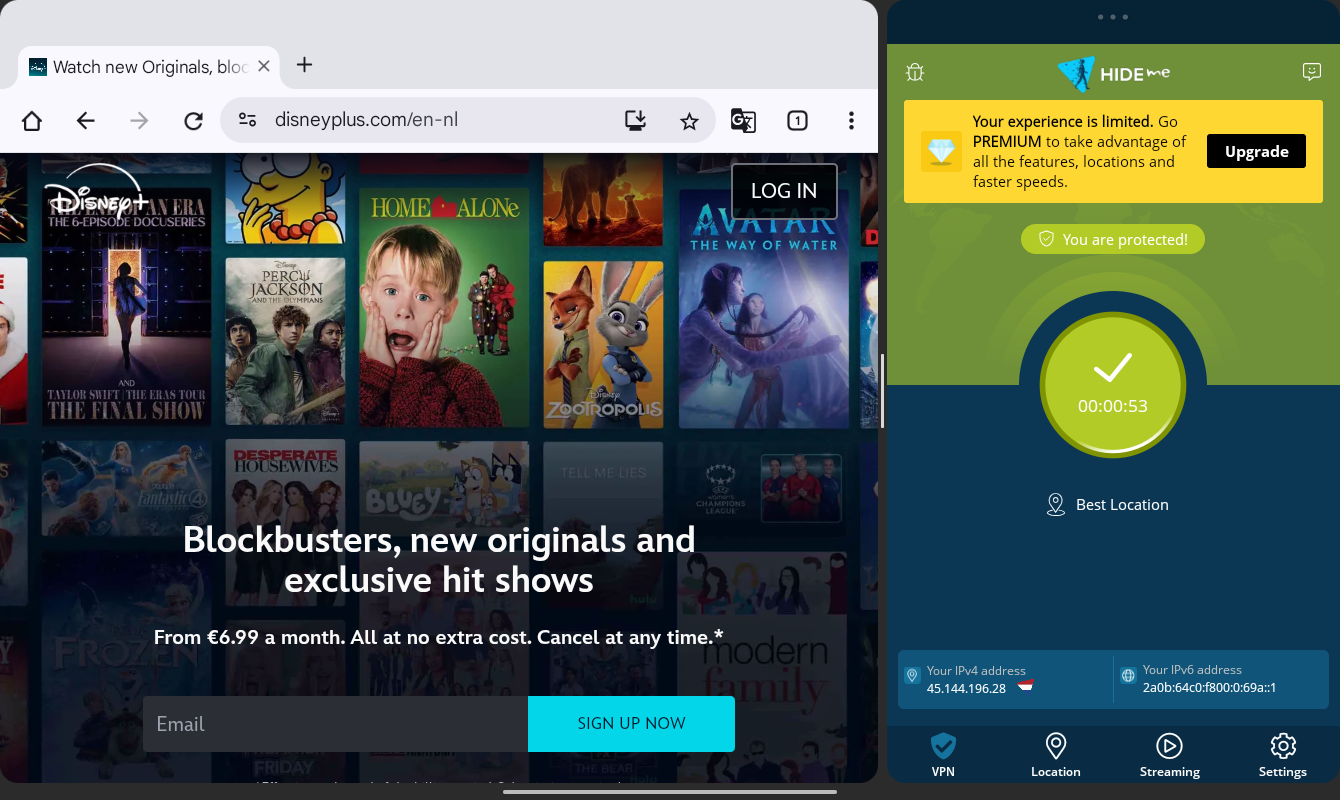Select the Zootropolis poster
This screenshot has width=1340, height=800.
603,343
